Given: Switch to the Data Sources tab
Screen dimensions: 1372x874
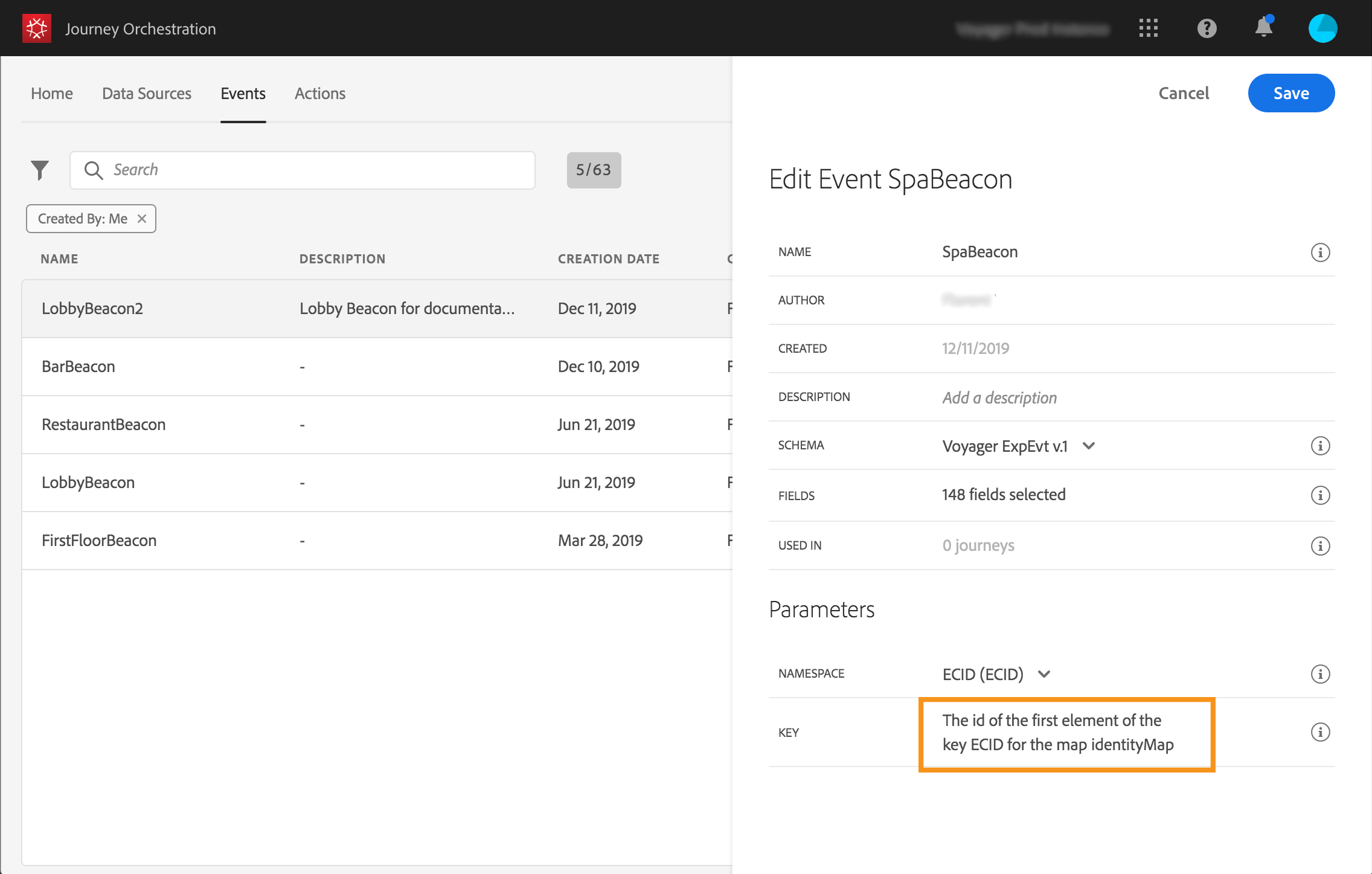Looking at the screenshot, I should coord(147,94).
